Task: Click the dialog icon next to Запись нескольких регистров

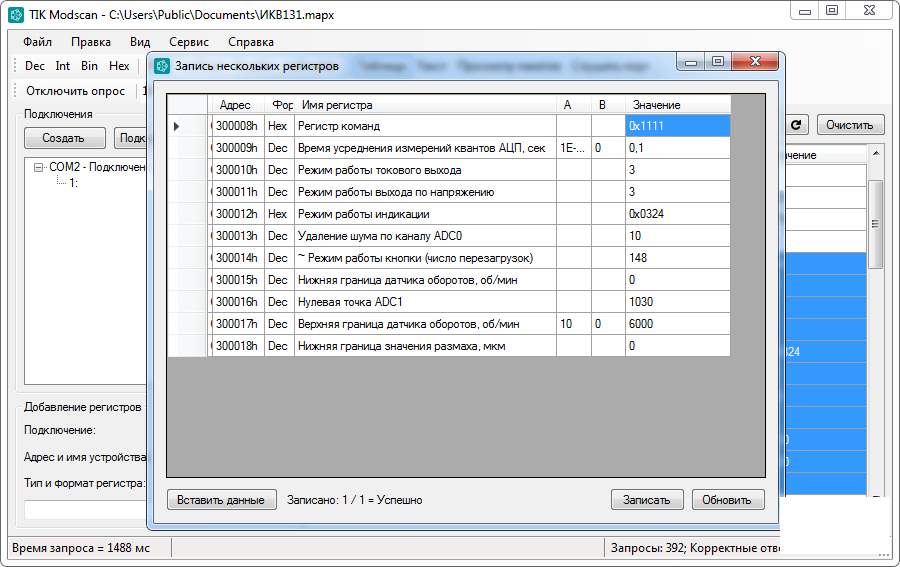Action: point(162,66)
